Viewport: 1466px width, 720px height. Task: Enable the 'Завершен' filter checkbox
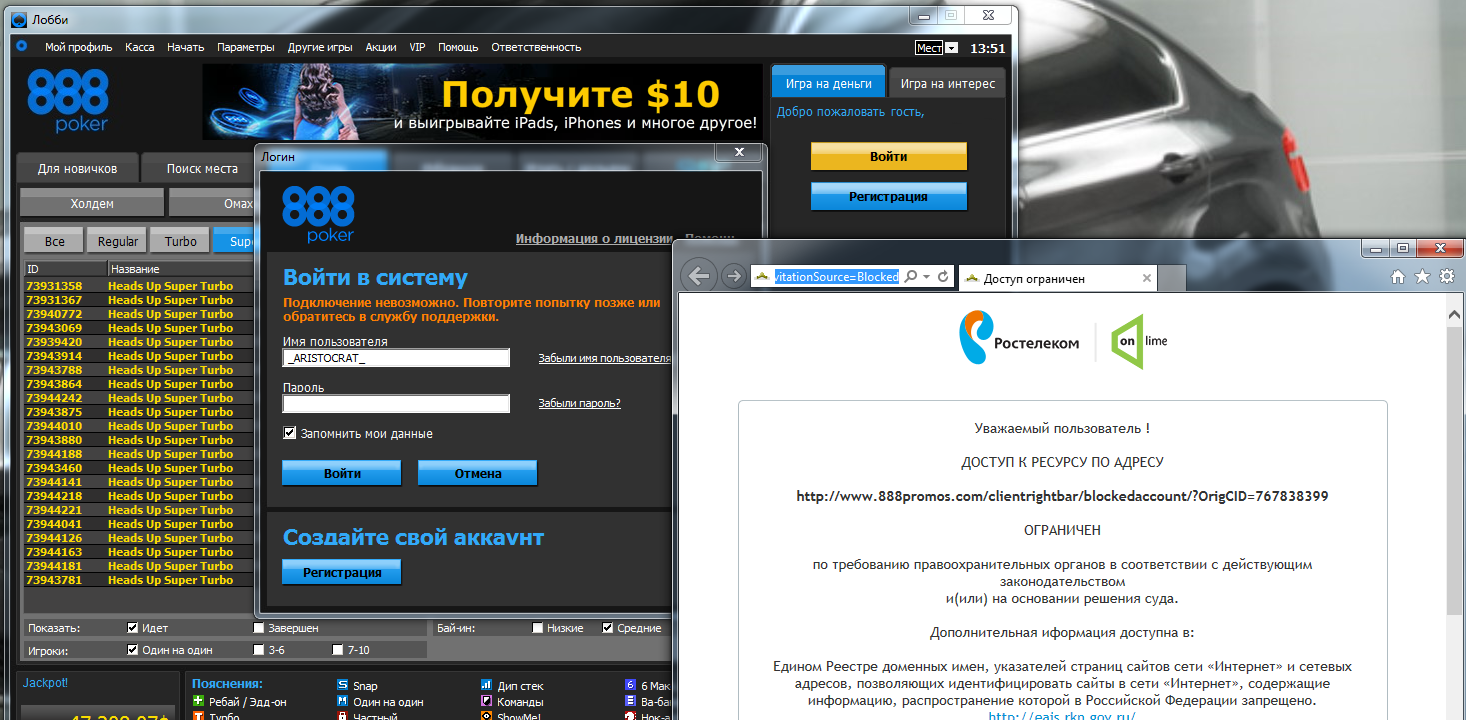[260, 628]
